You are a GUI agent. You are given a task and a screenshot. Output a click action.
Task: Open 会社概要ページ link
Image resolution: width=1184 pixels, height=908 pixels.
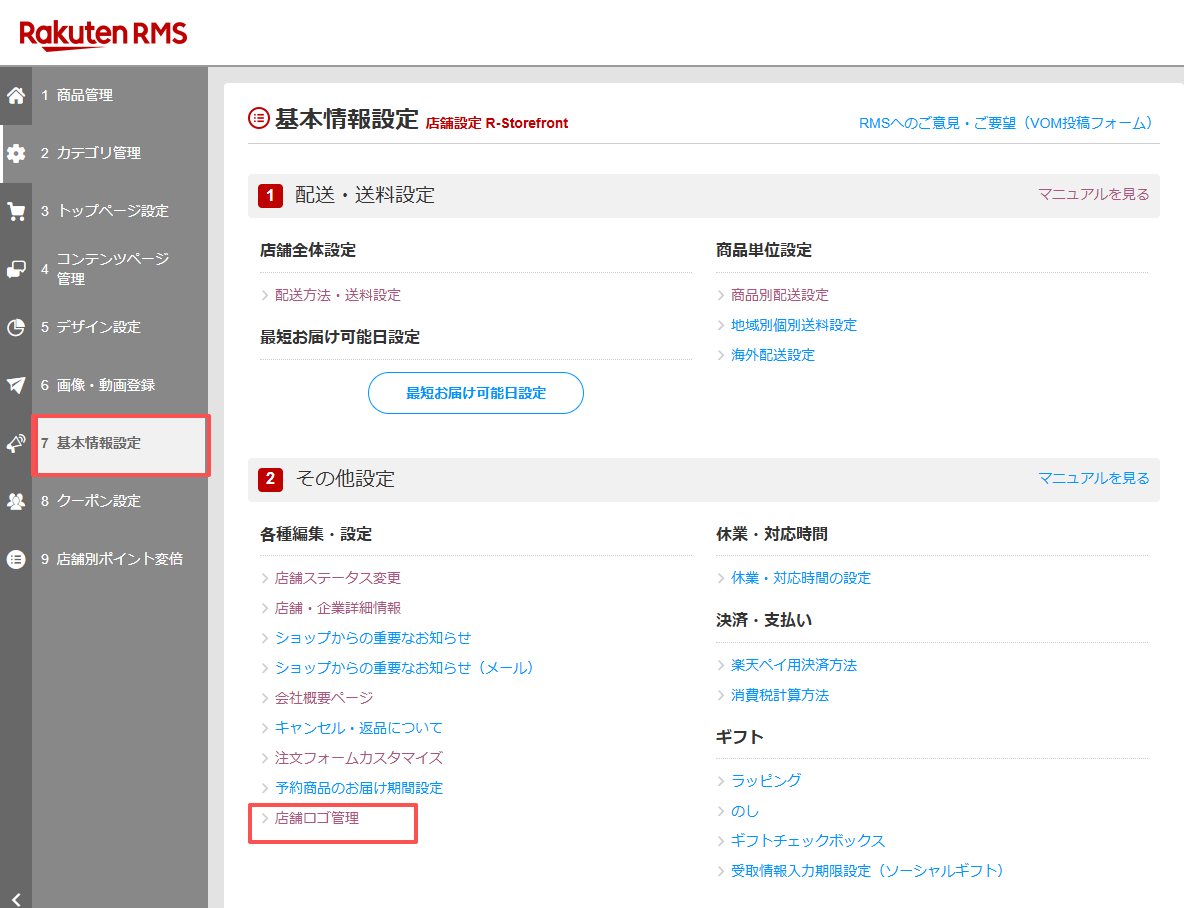point(324,698)
